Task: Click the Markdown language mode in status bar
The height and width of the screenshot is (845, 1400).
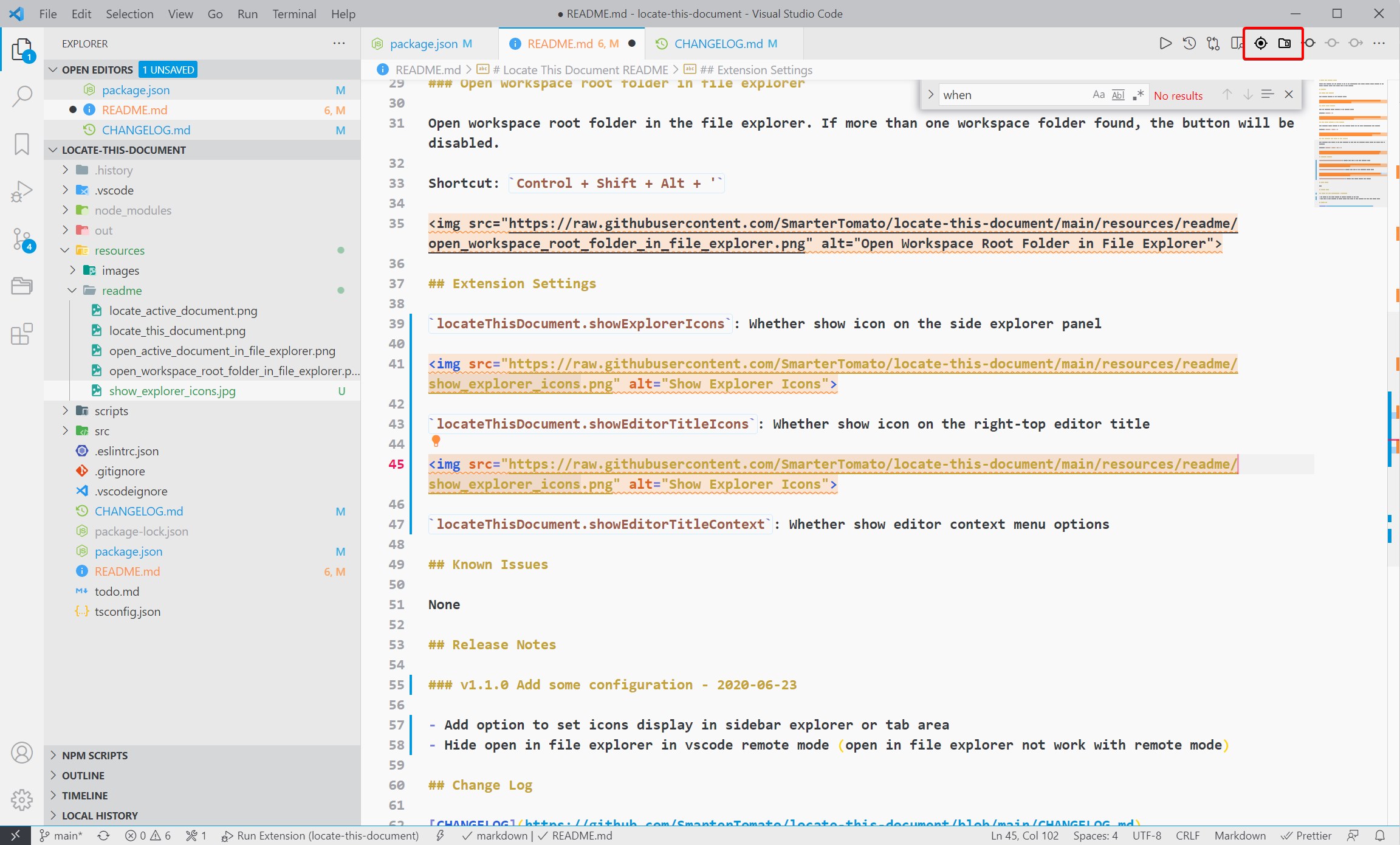Action: [1240, 836]
